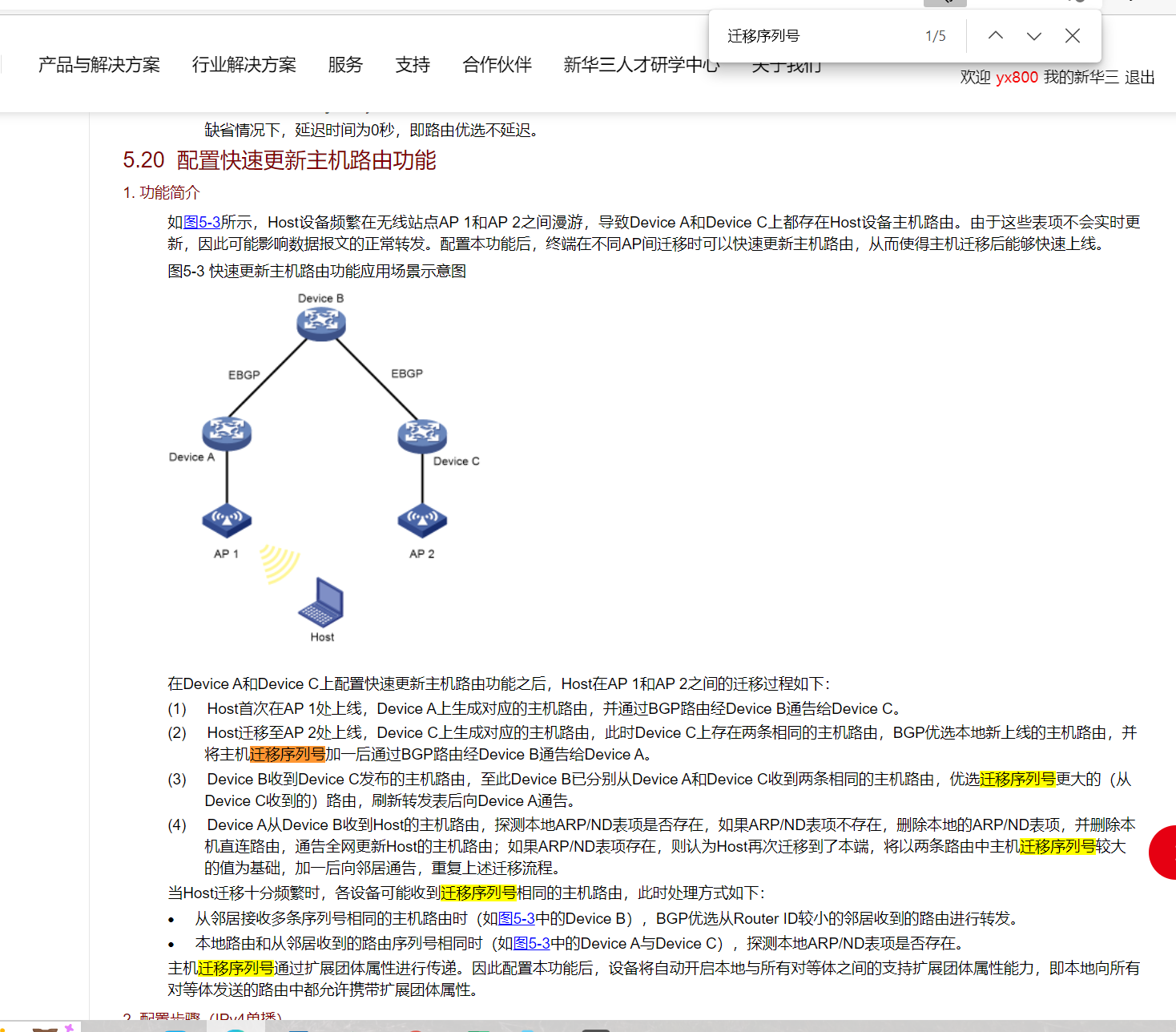Click the Host label under the laptop

(322, 637)
